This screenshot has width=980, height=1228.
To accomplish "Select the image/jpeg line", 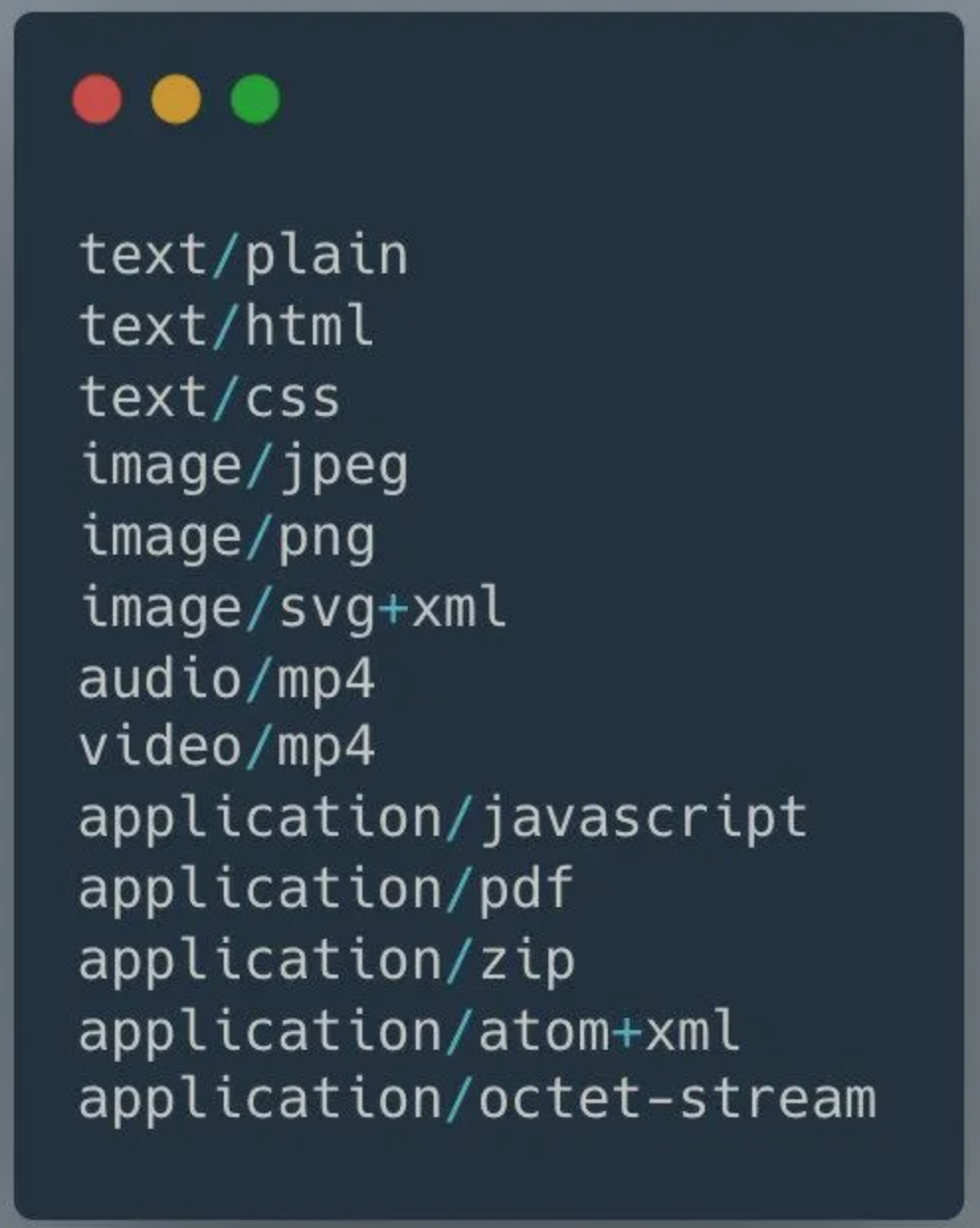I will pos(243,467).
